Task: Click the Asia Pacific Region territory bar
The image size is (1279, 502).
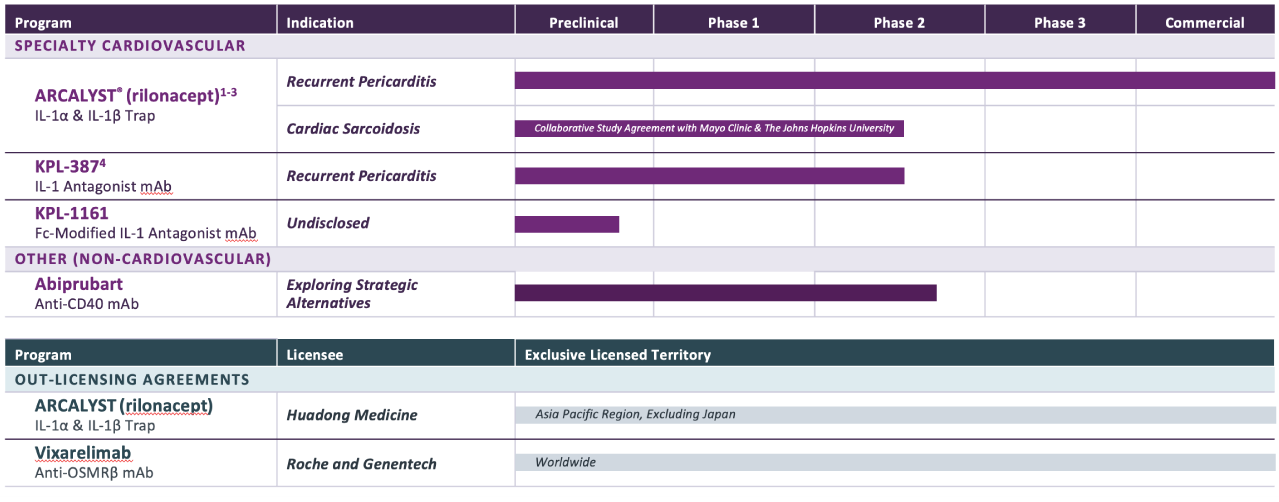Action: tap(895, 414)
